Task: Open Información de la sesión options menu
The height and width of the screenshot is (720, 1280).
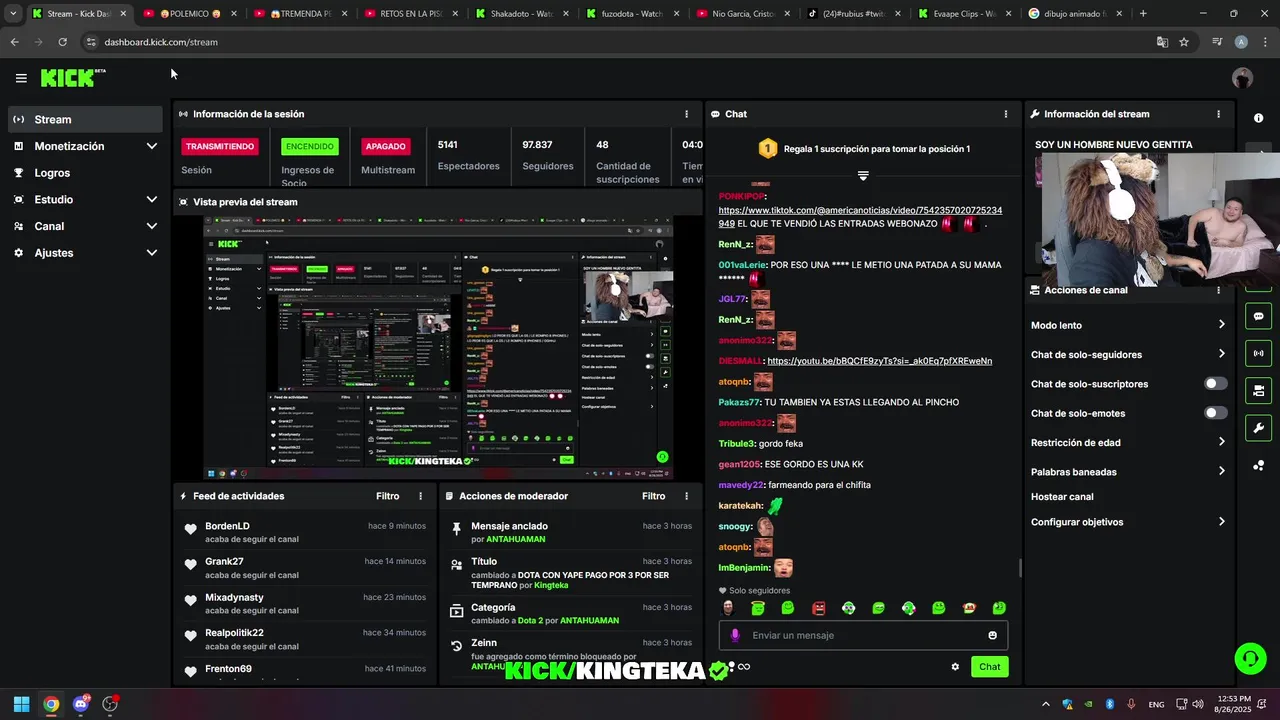Action: [686, 114]
